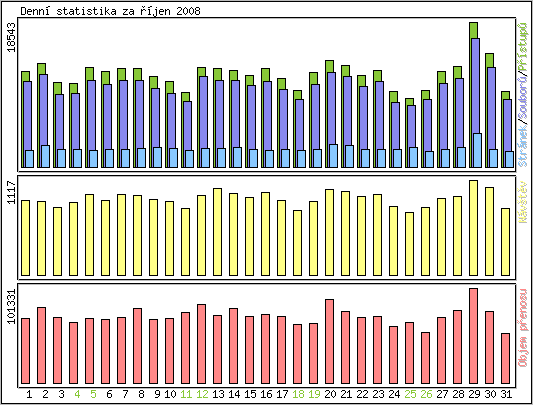
Task: Click the purple files bar for day 29
Action: pos(476,85)
